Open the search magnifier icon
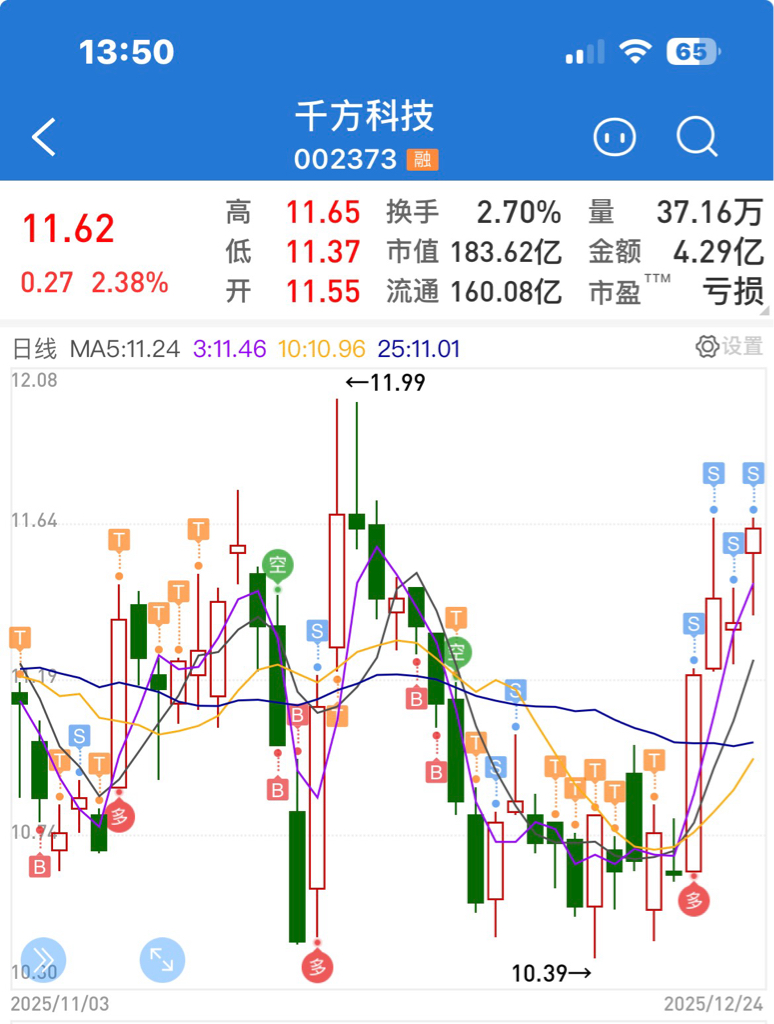This screenshot has width=774, height=1024. [697, 137]
